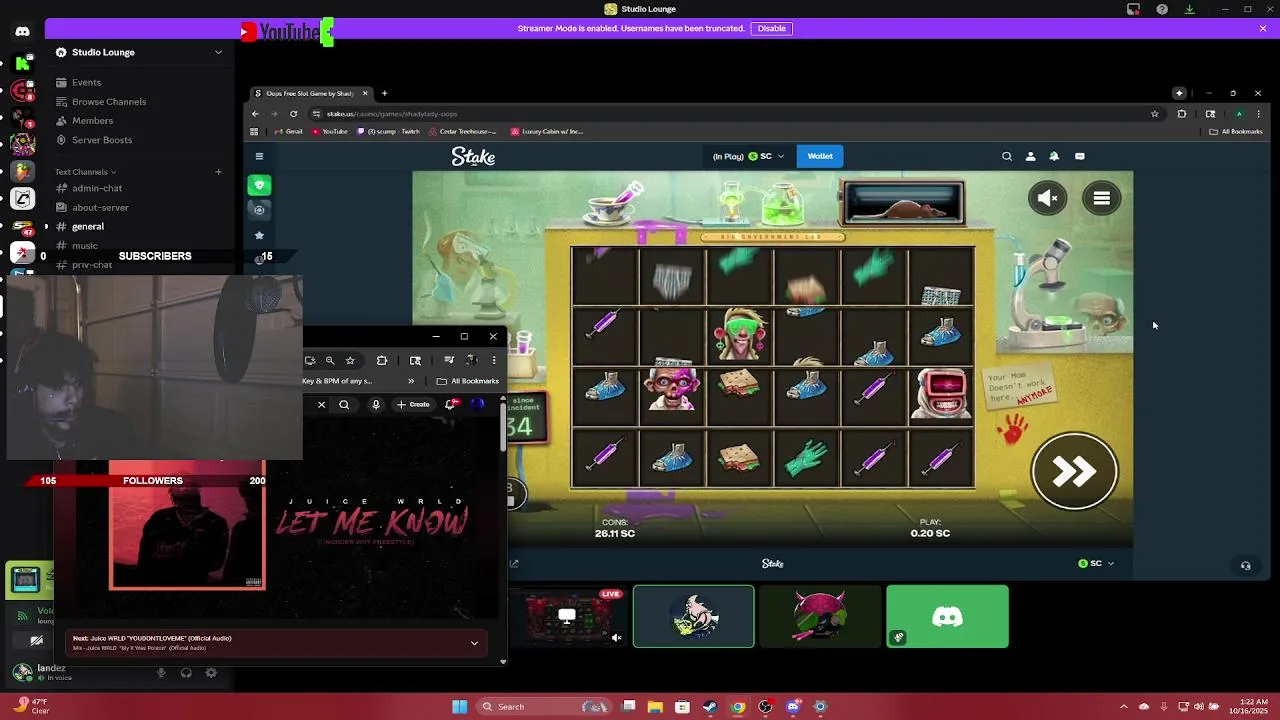1280x720 pixels.
Task: Open the Luxury Cabin bookmark
Action: pyautogui.click(x=546, y=131)
